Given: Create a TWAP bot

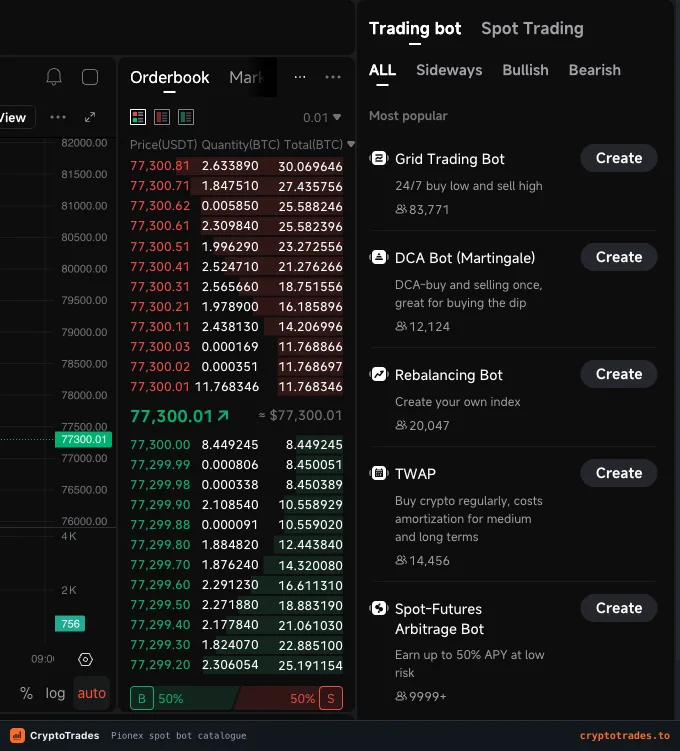Looking at the screenshot, I should [619, 473].
